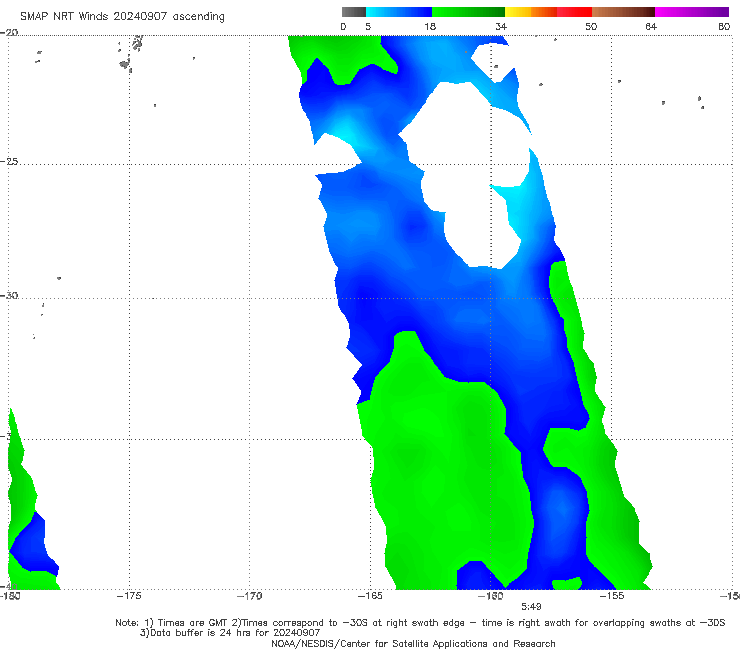The image size is (740, 650).
Task: Select the latitude axis label -20
Action: coord(9,33)
